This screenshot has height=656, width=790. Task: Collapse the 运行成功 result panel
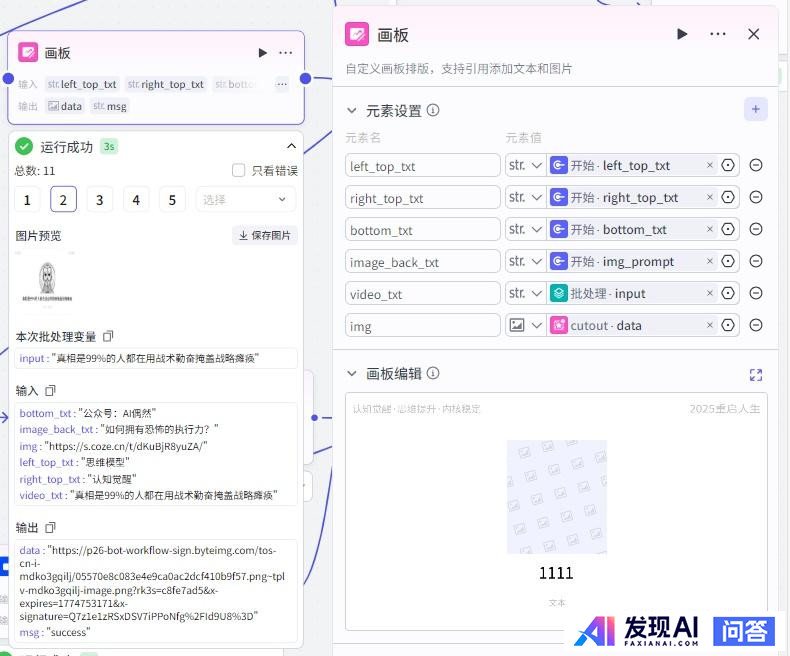(291, 146)
